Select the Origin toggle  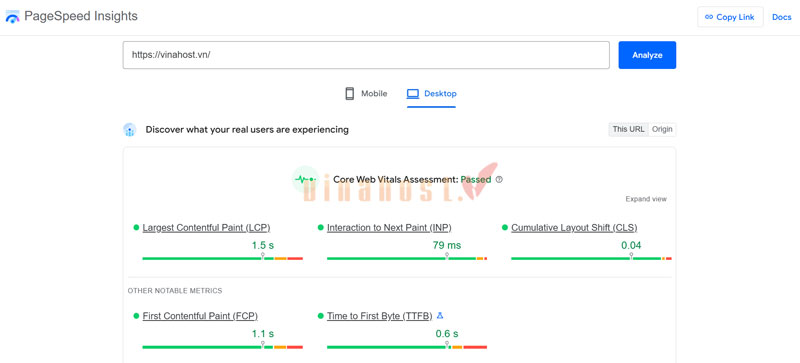[x=662, y=129]
